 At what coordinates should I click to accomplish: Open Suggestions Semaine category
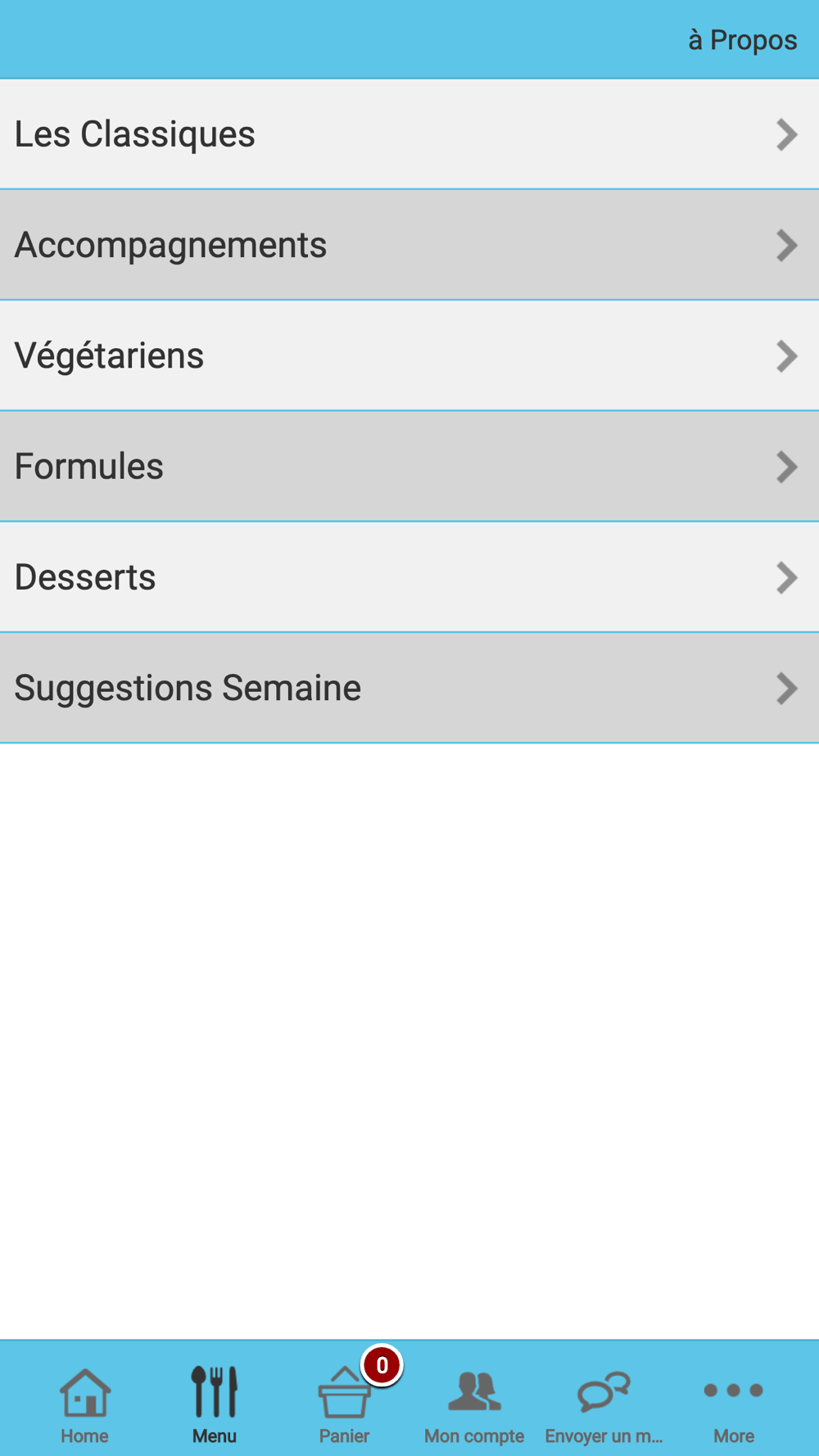click(x=409, y=688)
